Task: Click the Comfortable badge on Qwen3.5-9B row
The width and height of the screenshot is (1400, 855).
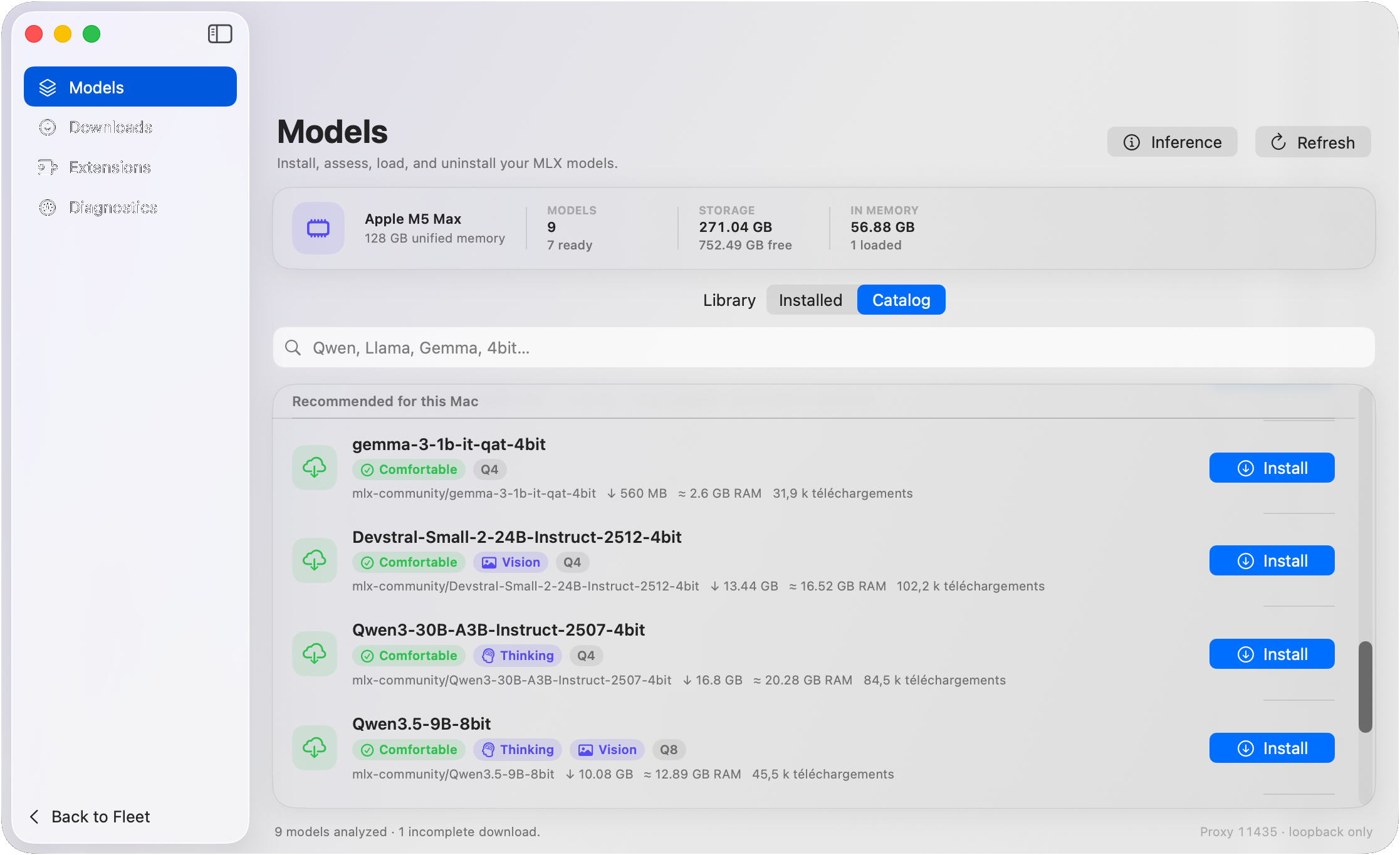Action: click(409, 750)
